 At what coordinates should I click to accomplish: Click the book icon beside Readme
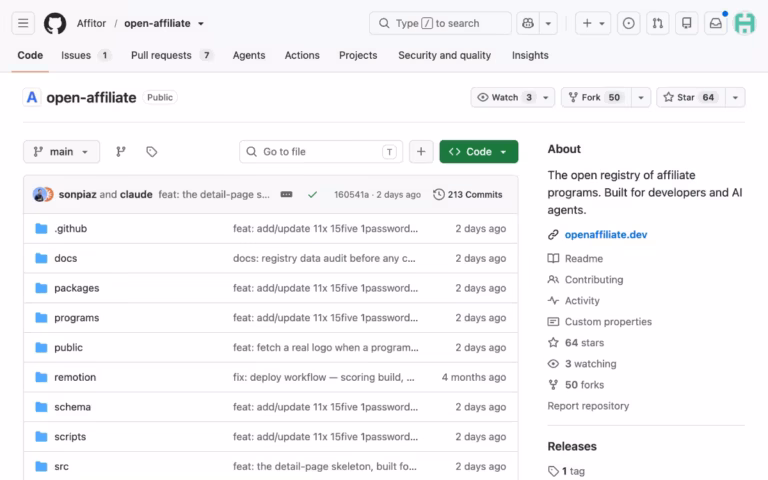[x=553, y=259]
